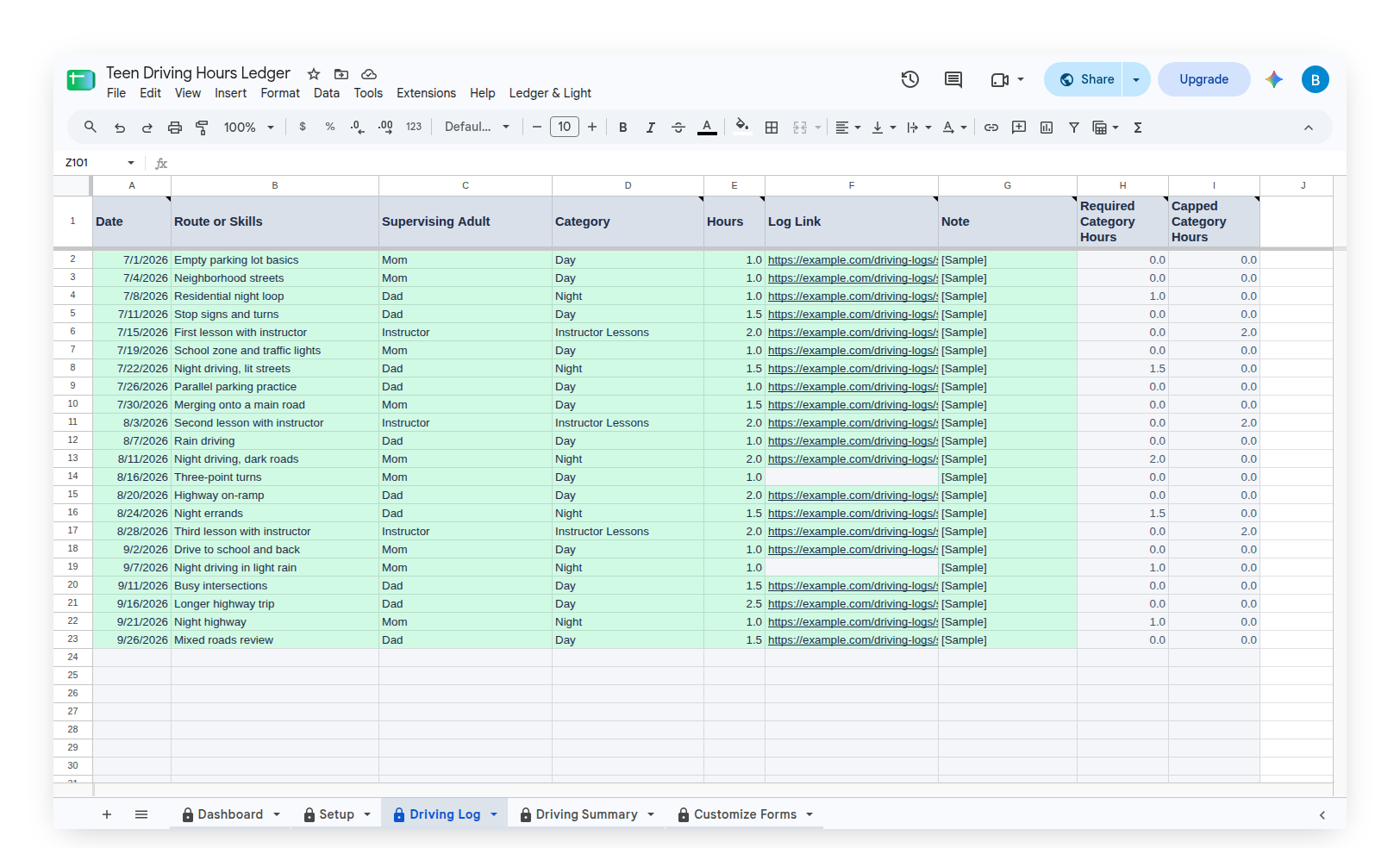Screen dimensions: 1400x848
Task: Open the zoom 100% dropdown
Action: point(248,128)
